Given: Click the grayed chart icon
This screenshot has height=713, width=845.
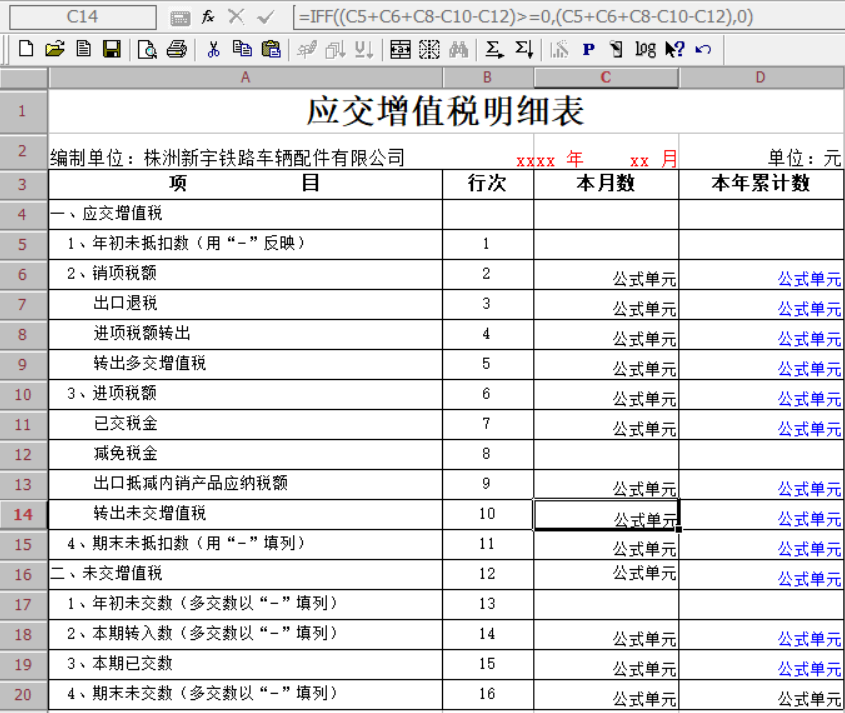Looking at the screenshot, I should click(559, 50).
